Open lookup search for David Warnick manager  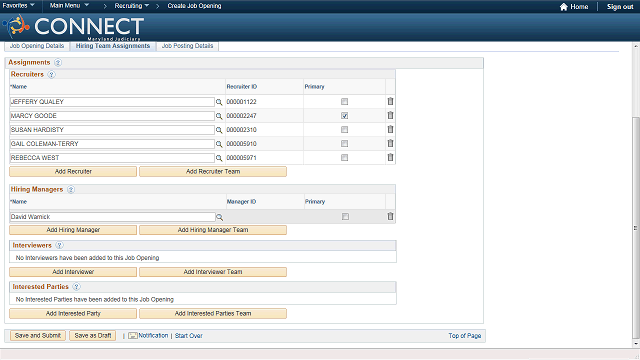click(x=220, y=217)
